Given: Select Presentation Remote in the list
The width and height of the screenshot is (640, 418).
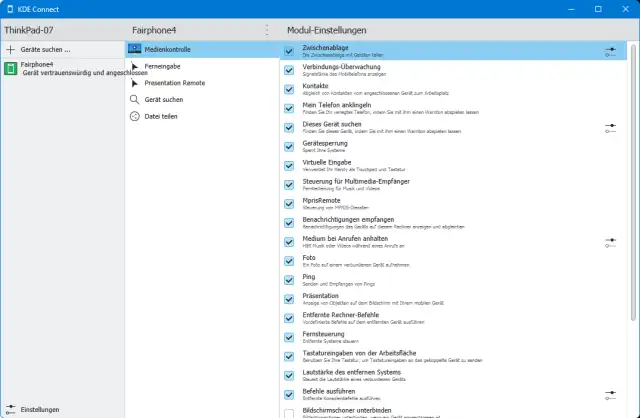Looking at the screenshot, I should point(202,83).
